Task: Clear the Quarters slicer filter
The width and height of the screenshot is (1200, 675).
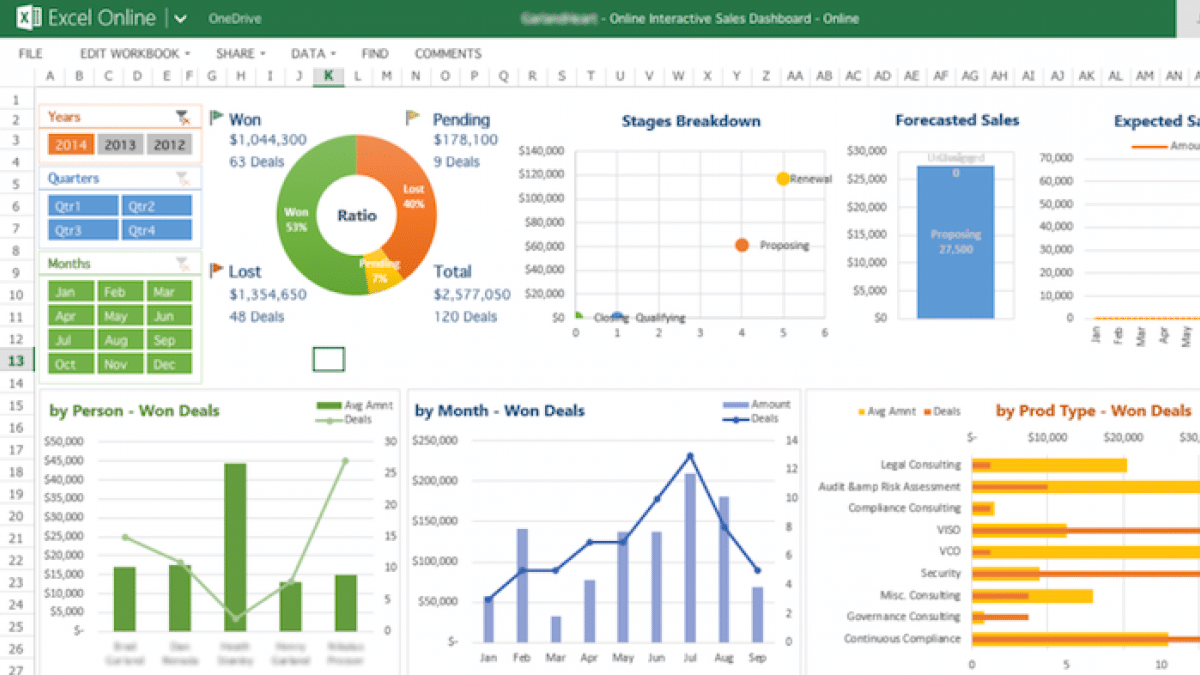Action: point(182,178)
